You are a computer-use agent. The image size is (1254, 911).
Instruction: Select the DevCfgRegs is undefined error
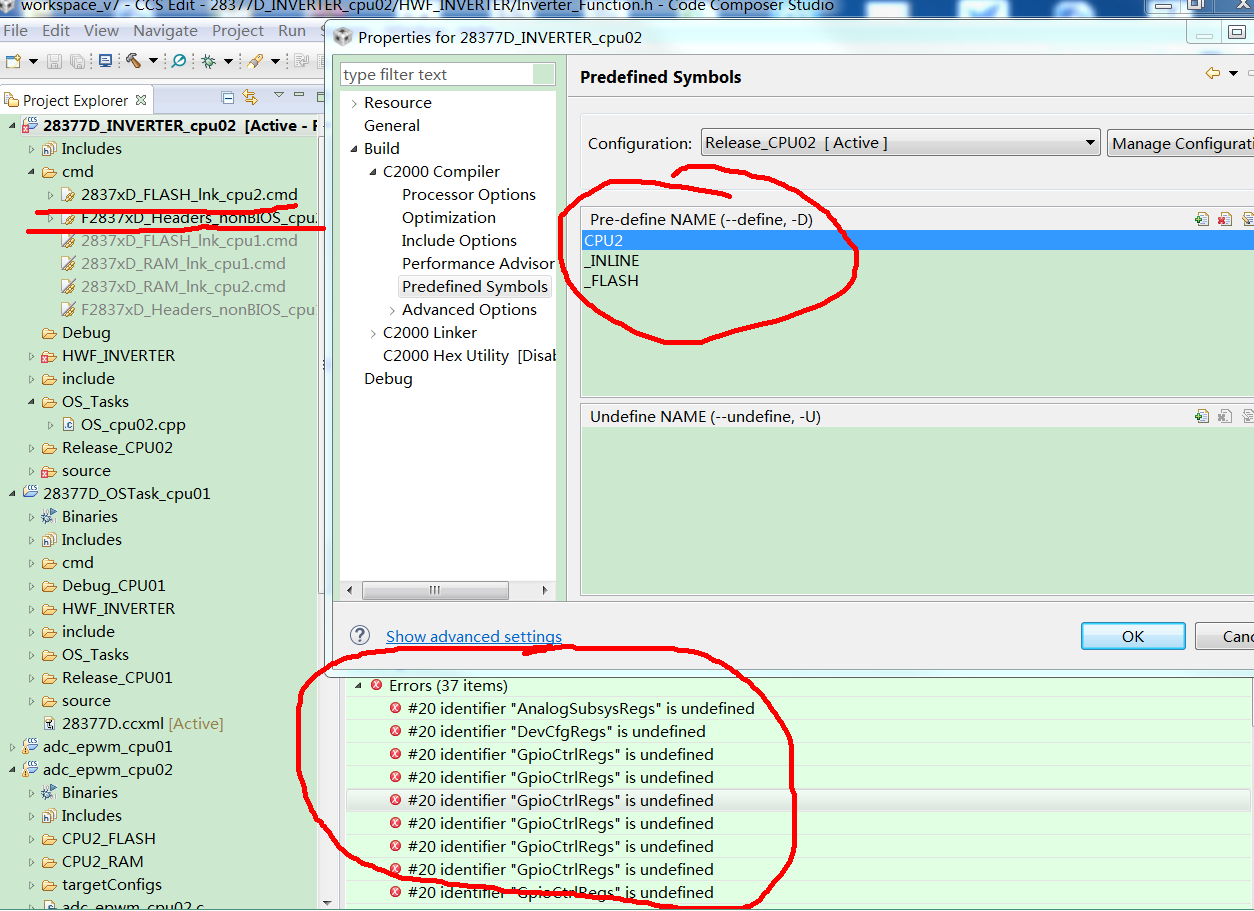[556, 732]
